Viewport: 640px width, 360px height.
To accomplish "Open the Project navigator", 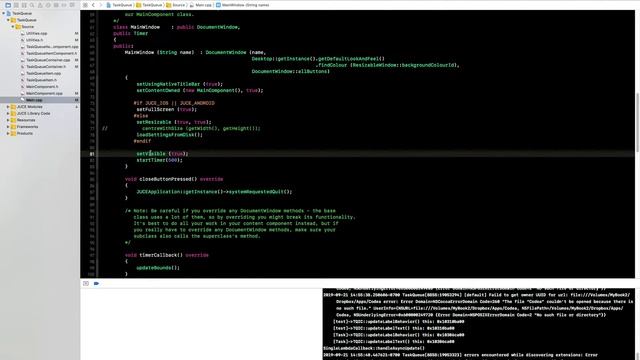I will 8,5.
